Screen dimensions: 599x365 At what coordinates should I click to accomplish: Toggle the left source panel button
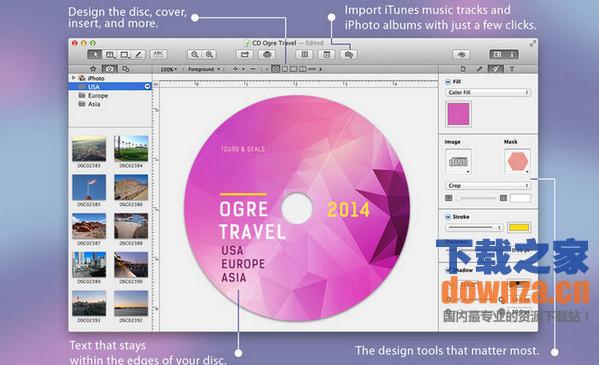(497, 55)
